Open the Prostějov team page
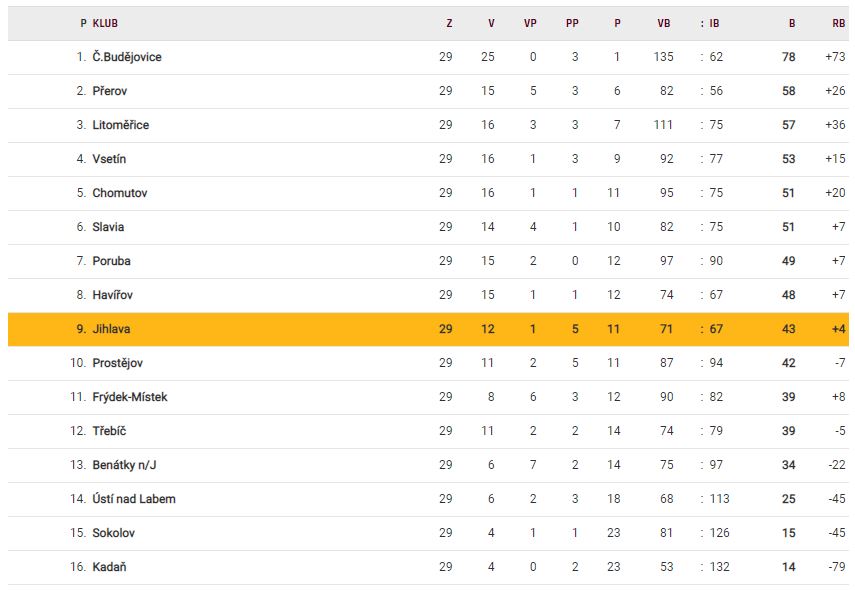 click(120, 363)
